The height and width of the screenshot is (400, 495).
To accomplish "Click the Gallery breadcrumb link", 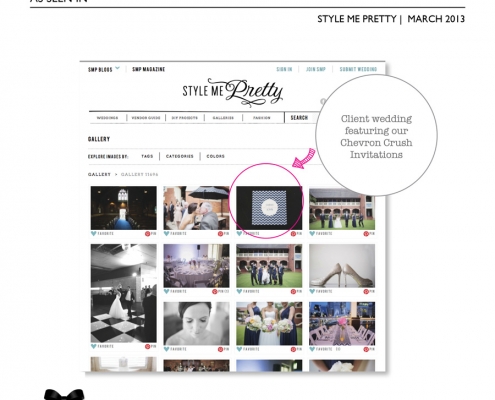I will [x=99, y=174].
